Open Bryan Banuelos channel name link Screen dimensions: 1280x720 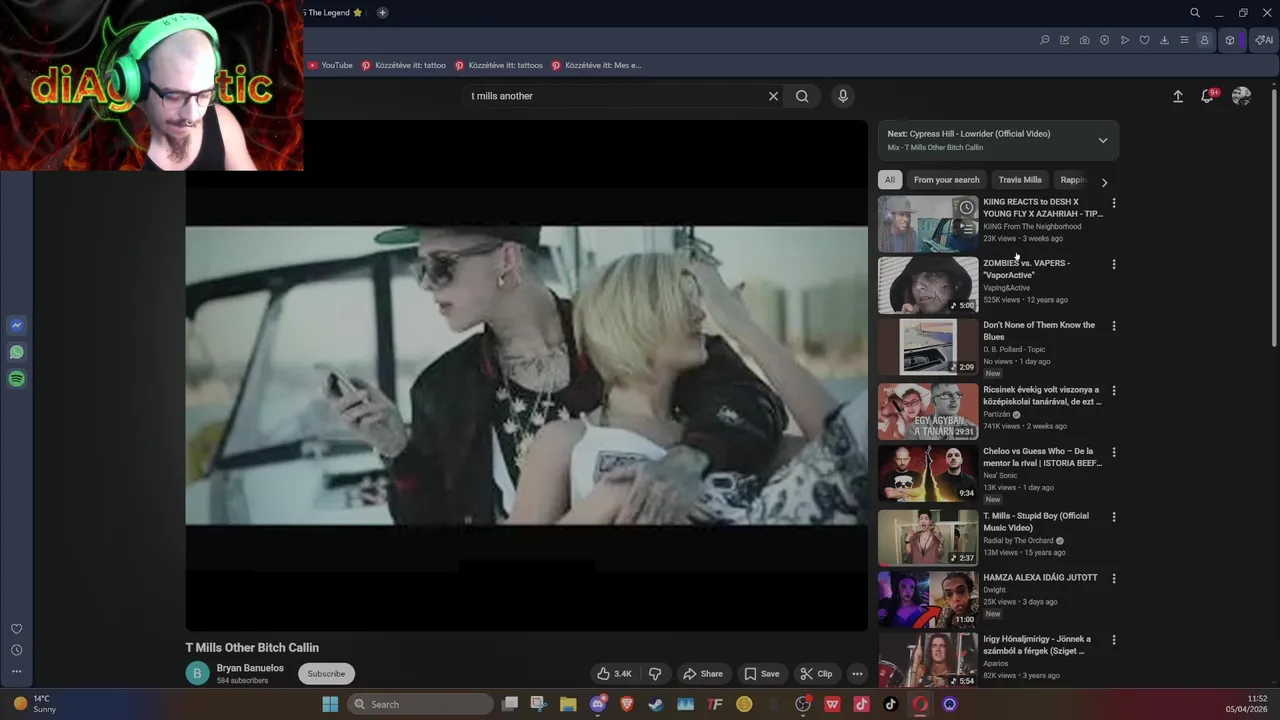tap(250, 668)
